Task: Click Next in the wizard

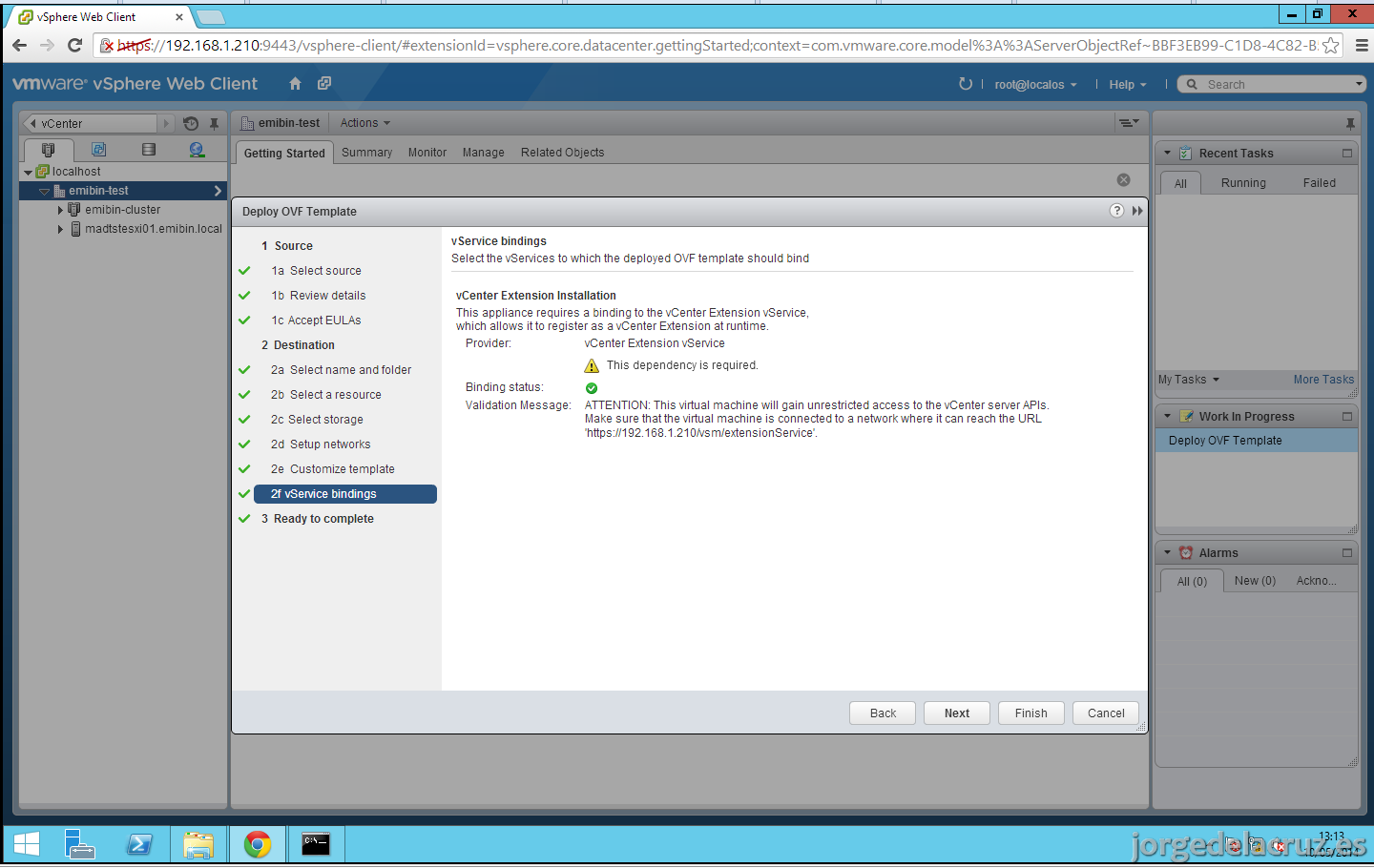Action: pyautogui.click(x=957, y=713)
